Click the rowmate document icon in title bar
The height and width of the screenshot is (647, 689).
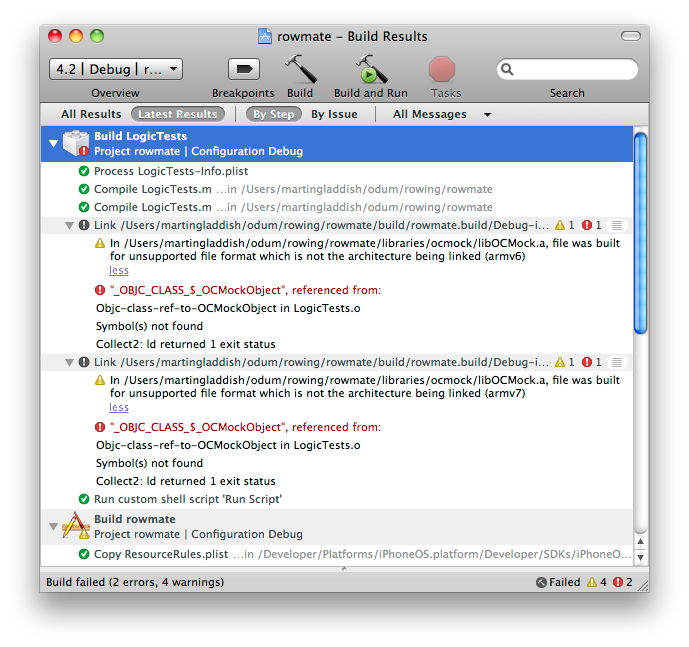coord(265,36)
